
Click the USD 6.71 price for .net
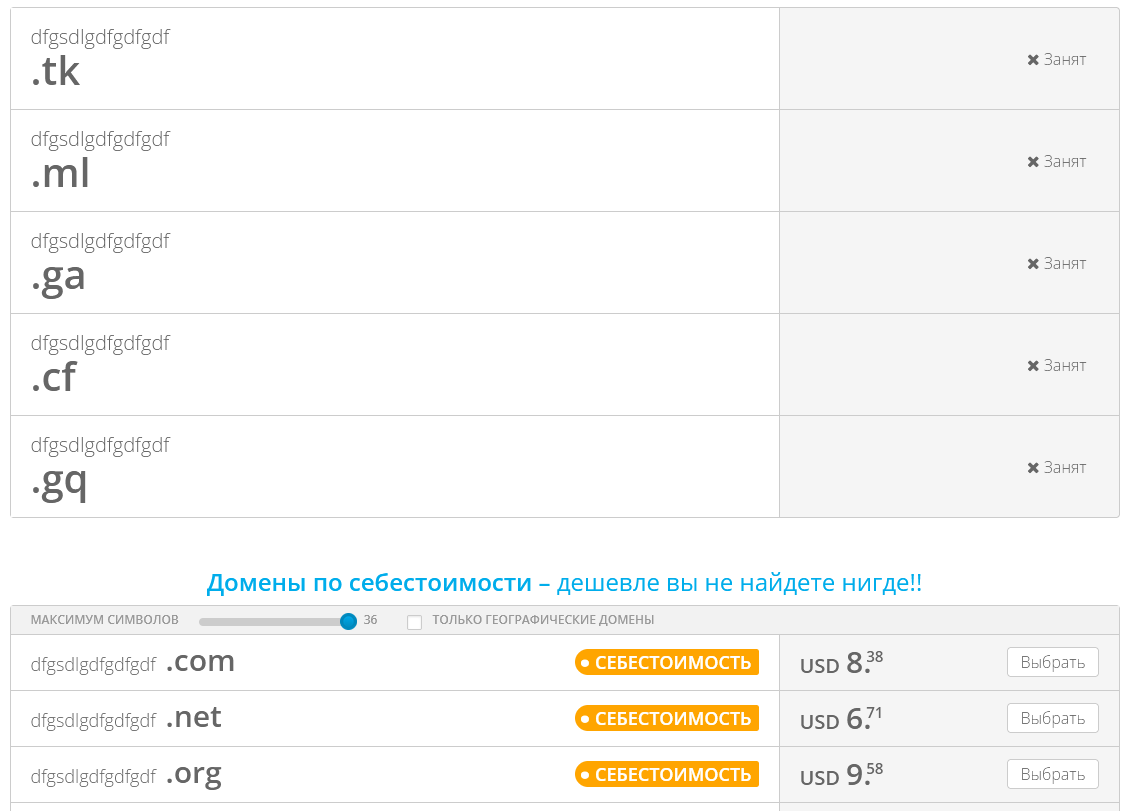tap(841, 719)
